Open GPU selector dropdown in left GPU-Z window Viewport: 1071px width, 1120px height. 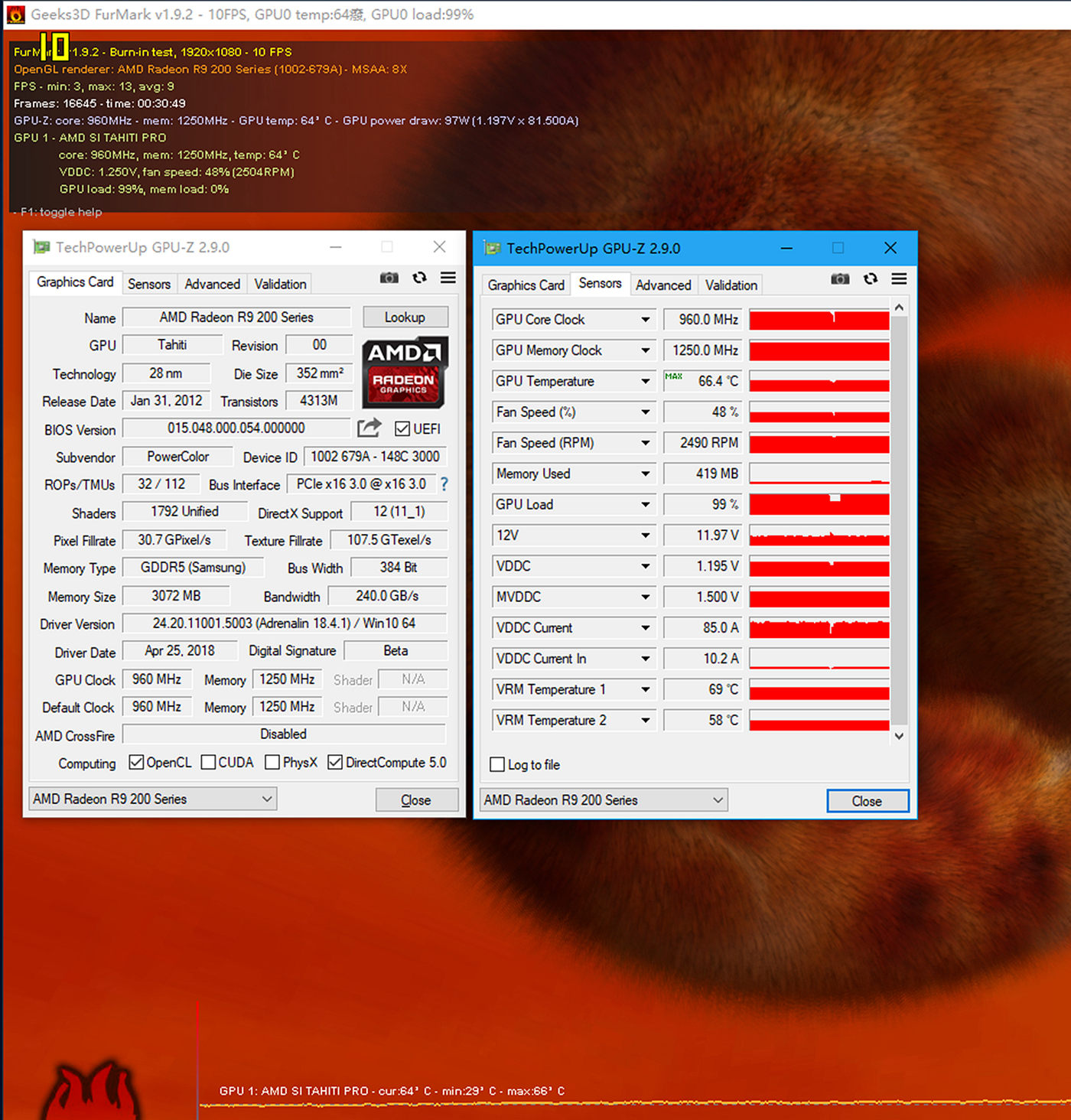pyautogui.click(x=153, y=799)
